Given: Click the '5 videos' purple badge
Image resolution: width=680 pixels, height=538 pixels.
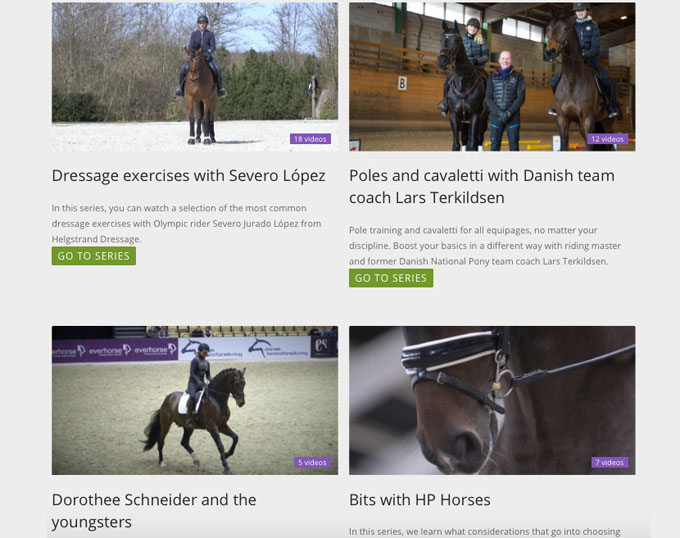Looking at the screenshot, I should pos(312,462).
